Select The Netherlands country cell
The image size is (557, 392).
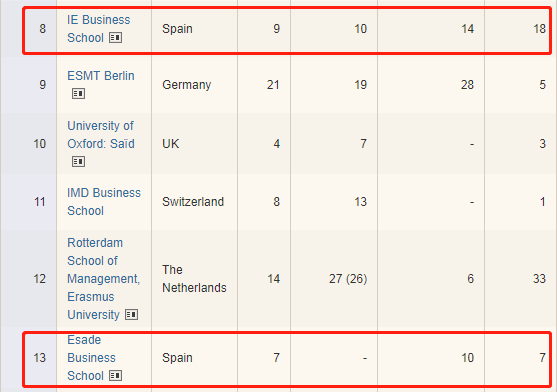(194, 279)
